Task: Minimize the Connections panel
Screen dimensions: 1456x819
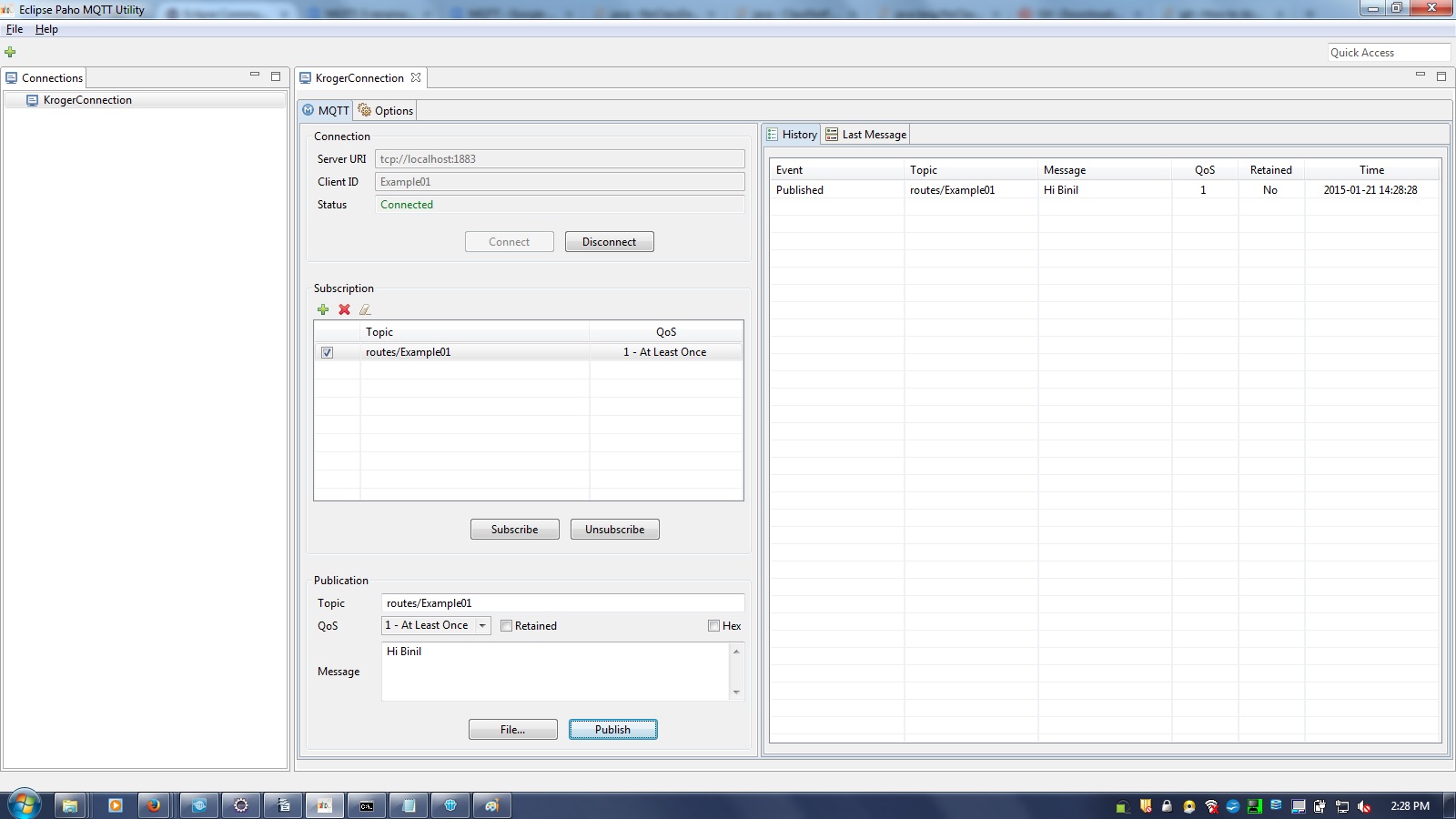Action: (x=255, y=76)
